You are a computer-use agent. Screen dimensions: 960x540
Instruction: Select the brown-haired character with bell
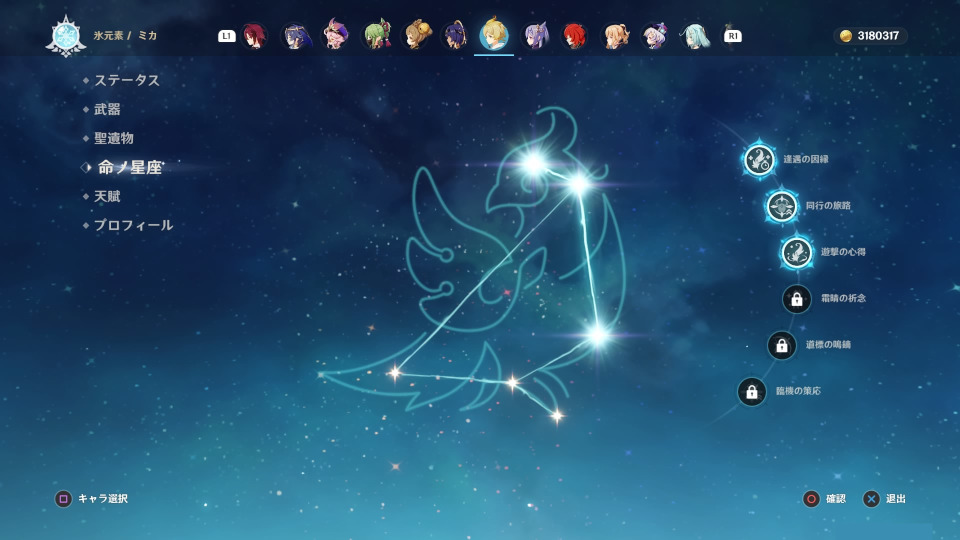pyautogui.click(x=418, y=36)
